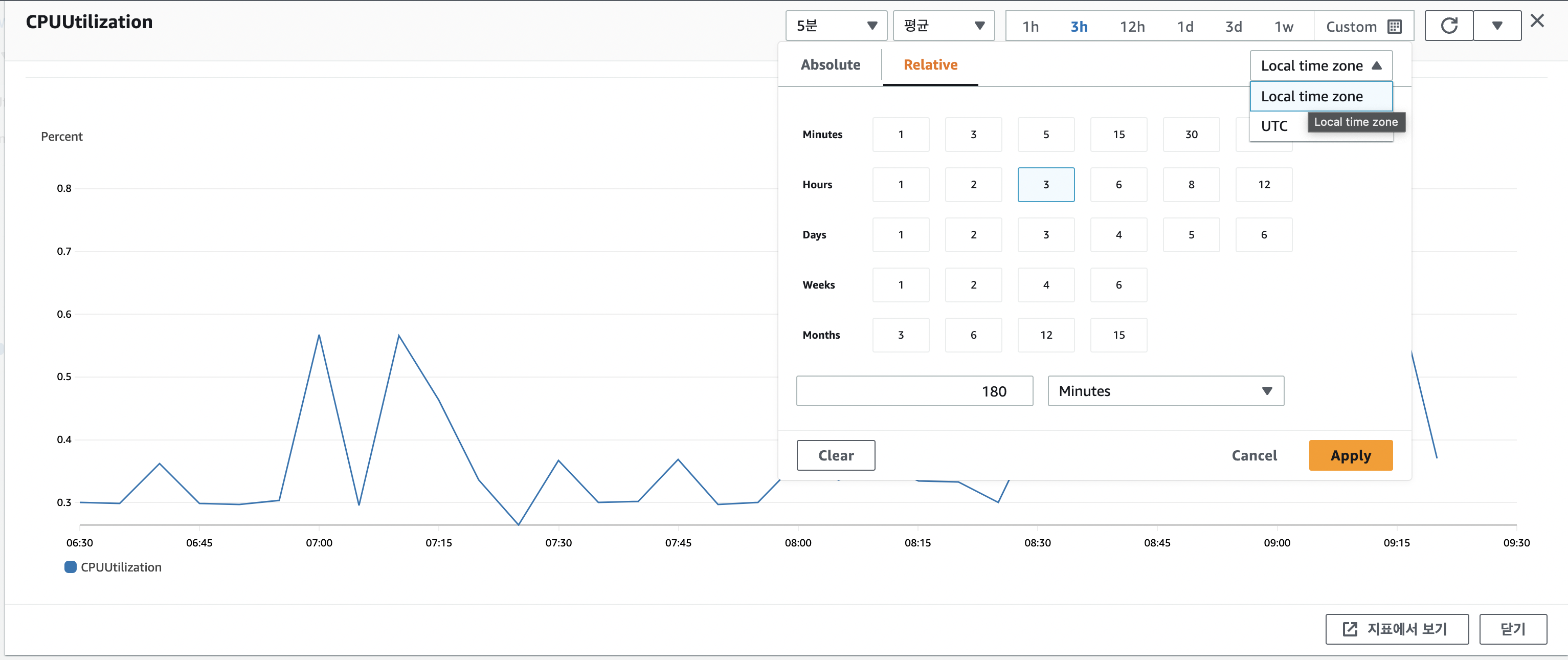The width and height of the screenshot is (1568, 660).
Task: Collapse the Local time zone selector
Action: tap(1320, 66)
